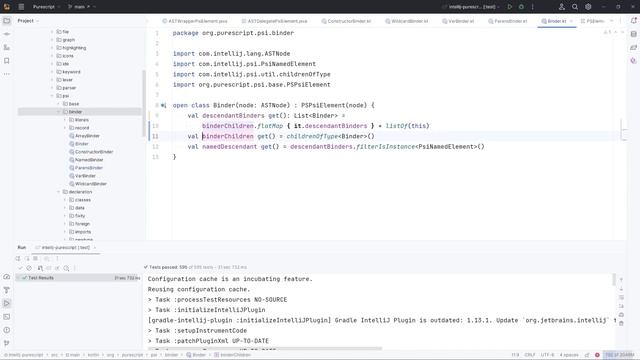Switch to ParensBinder.kt tab

[x=508, y=21]
